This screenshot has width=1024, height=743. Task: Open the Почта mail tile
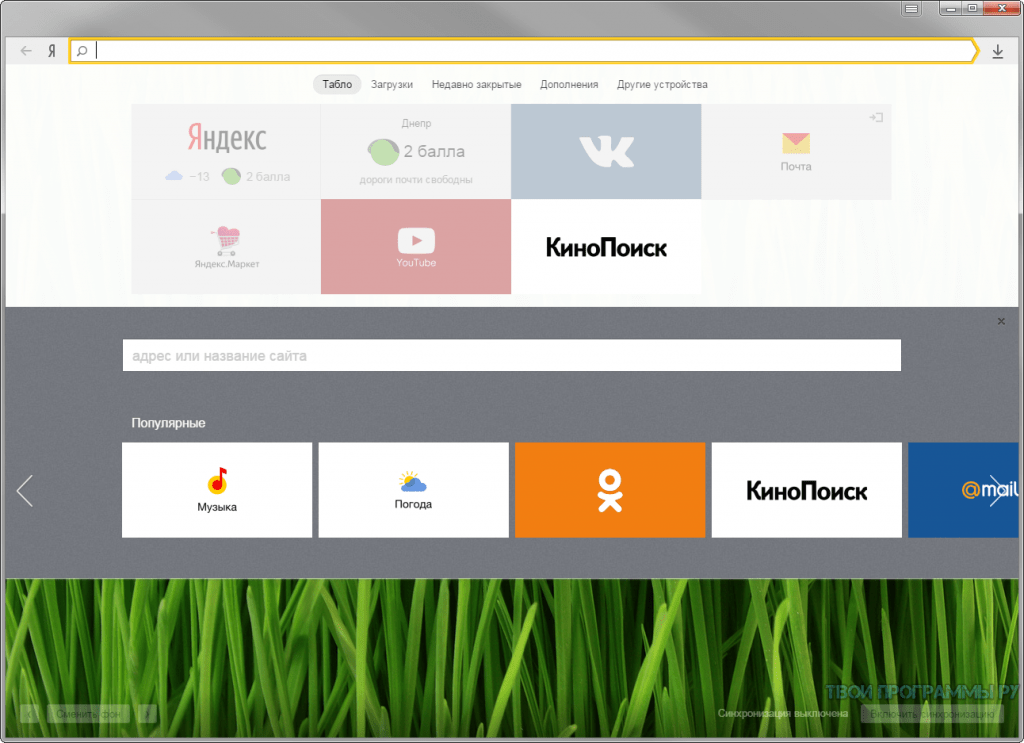pos(796,152)
